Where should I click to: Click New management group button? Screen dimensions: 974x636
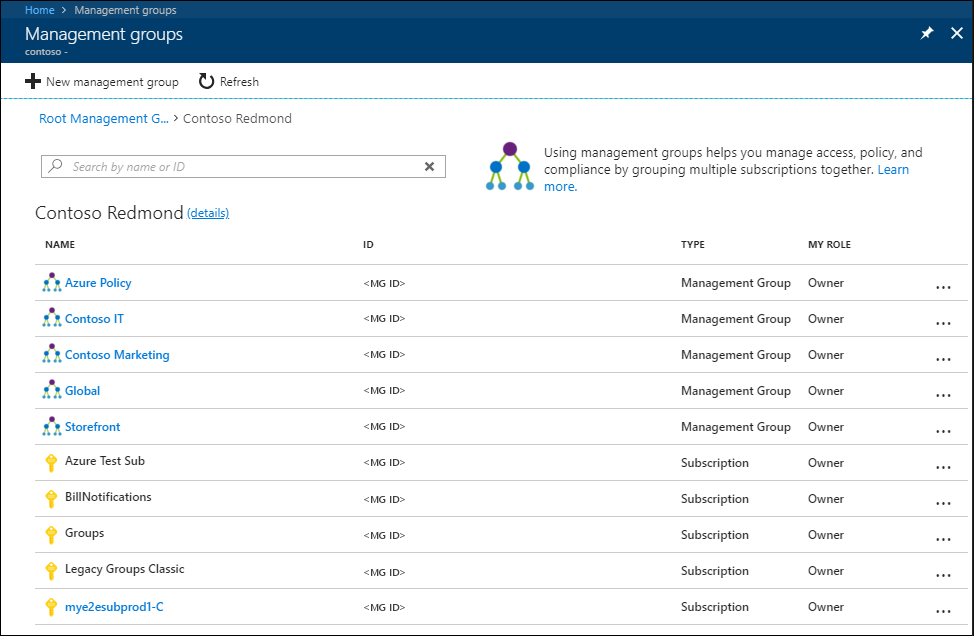point(102,81)
